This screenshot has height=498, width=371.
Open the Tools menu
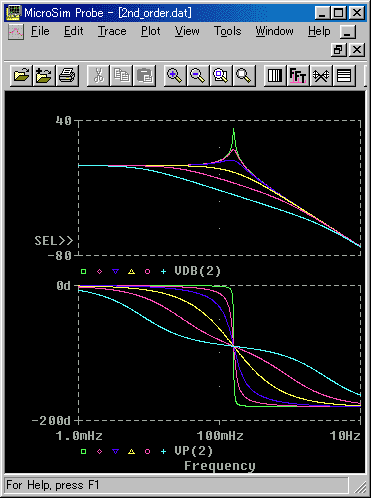coord(228,31)
